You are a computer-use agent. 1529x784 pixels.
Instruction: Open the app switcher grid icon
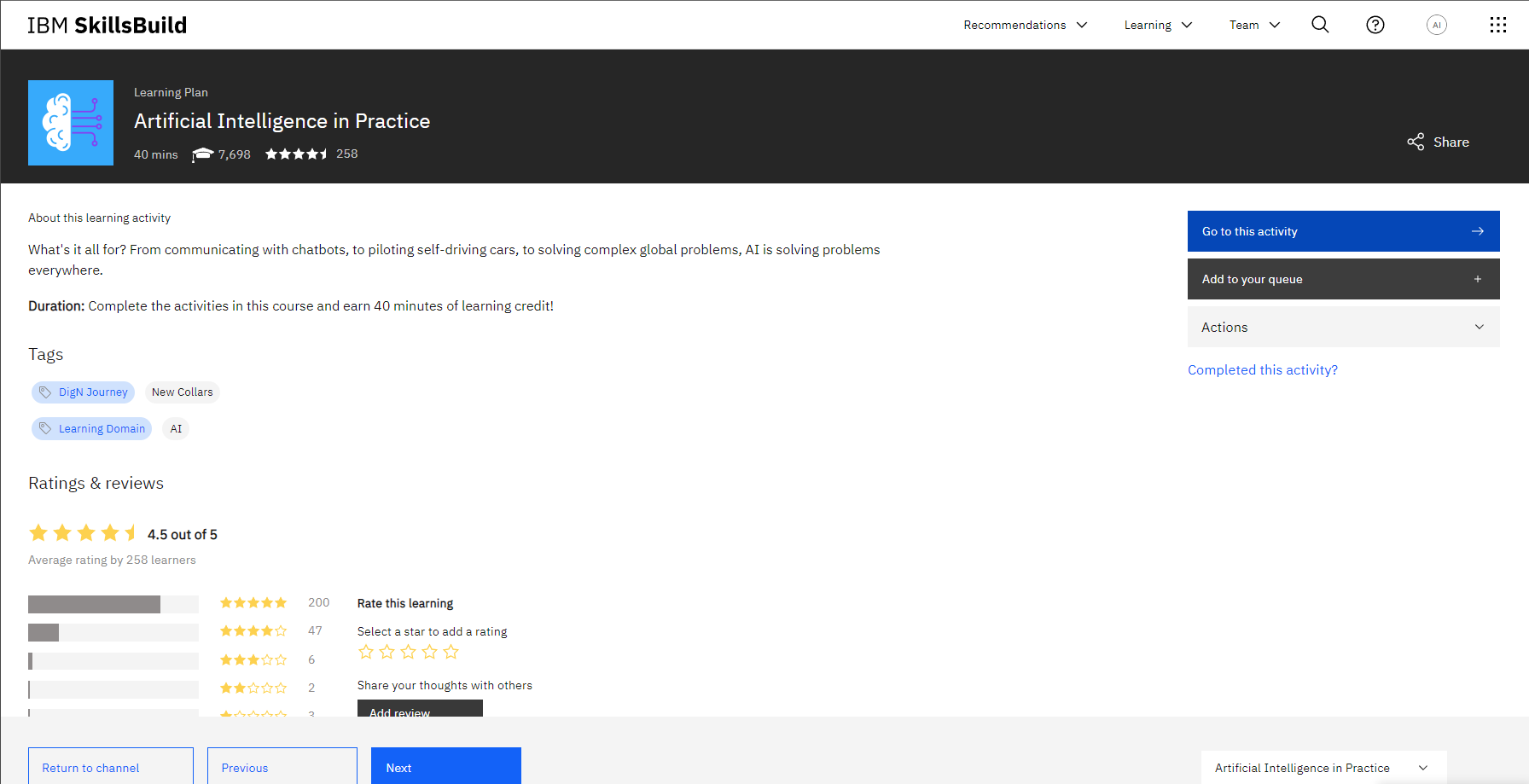1498,25
